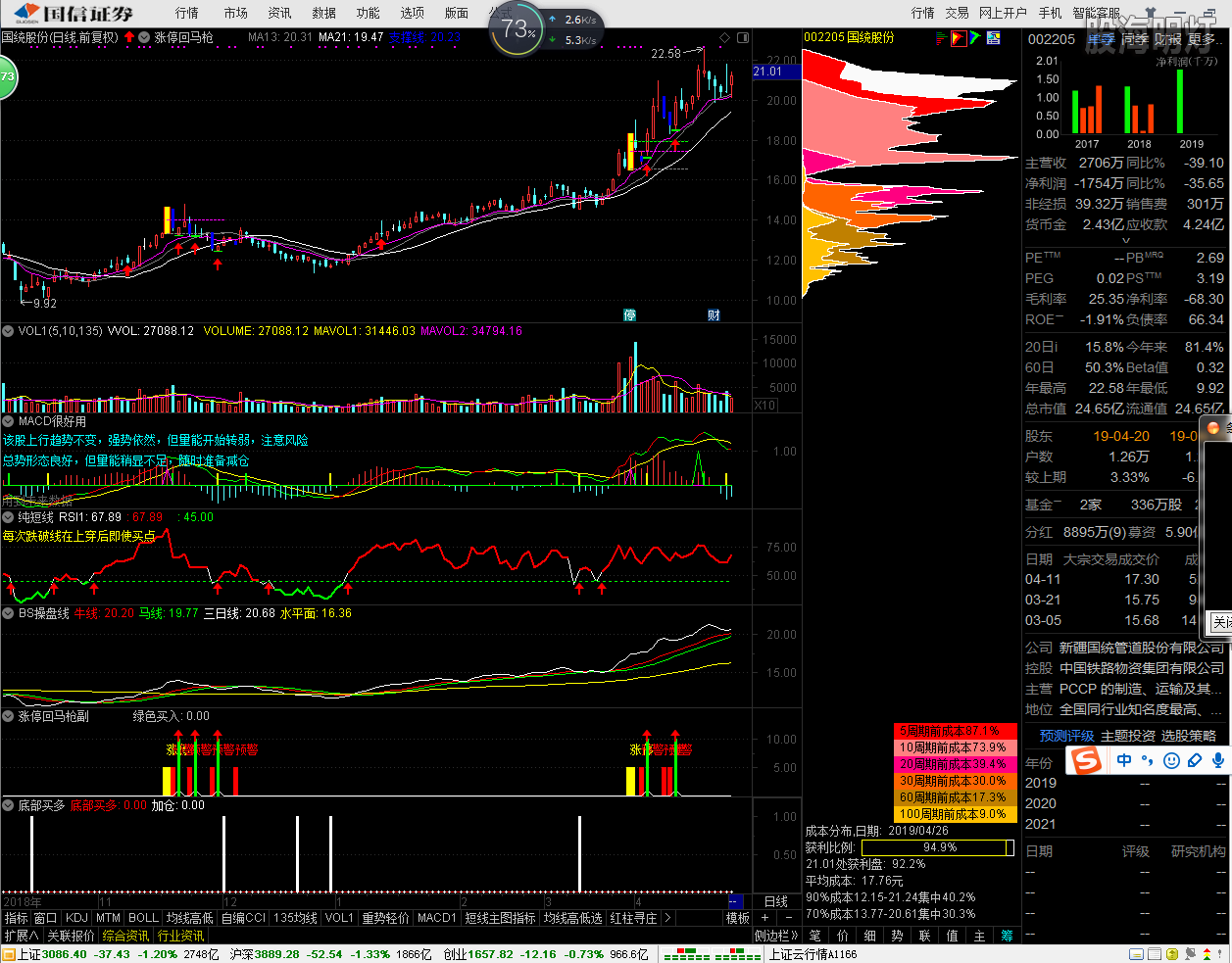The width and height of the screenshot is (1232, 963).
Task: Open Sogou emoji panel
Action: (x=1171, y=760)
